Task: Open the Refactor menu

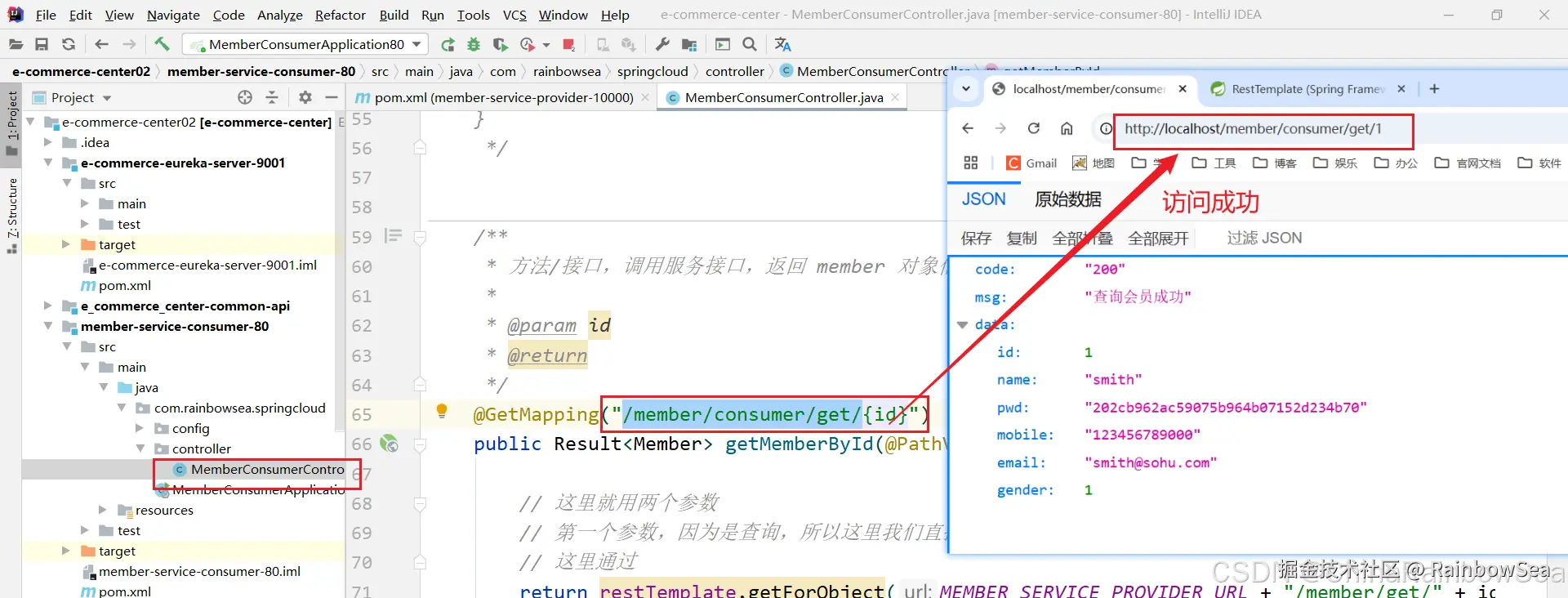Action: click(341, 15)
